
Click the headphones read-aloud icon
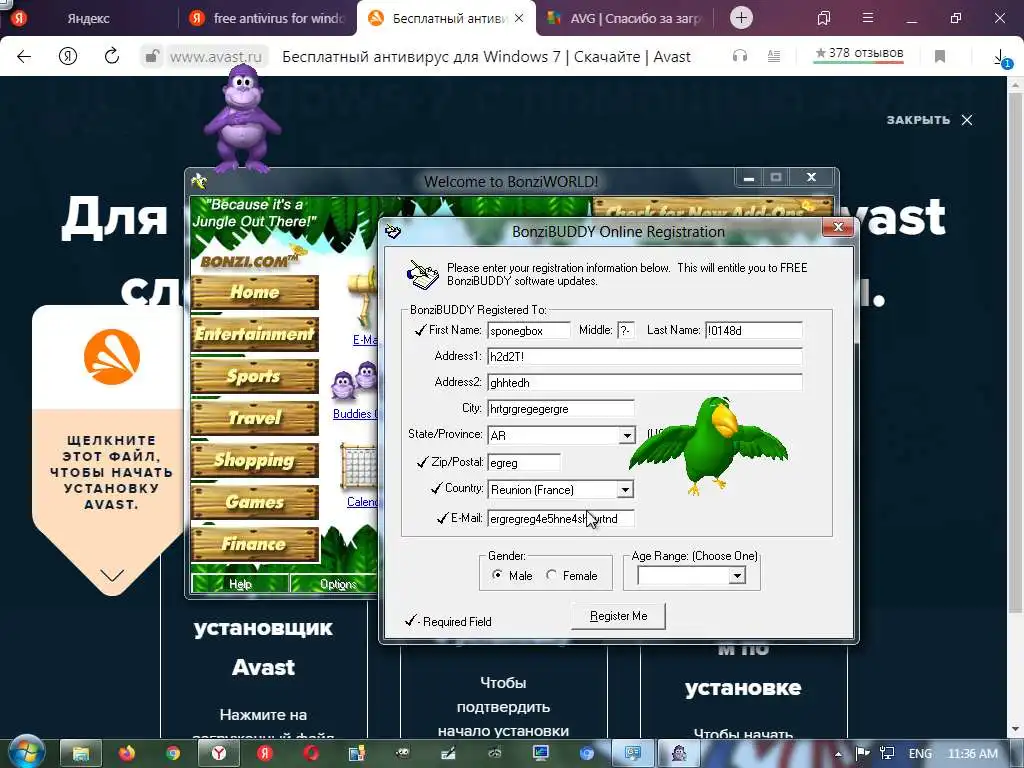pos(740,57)
